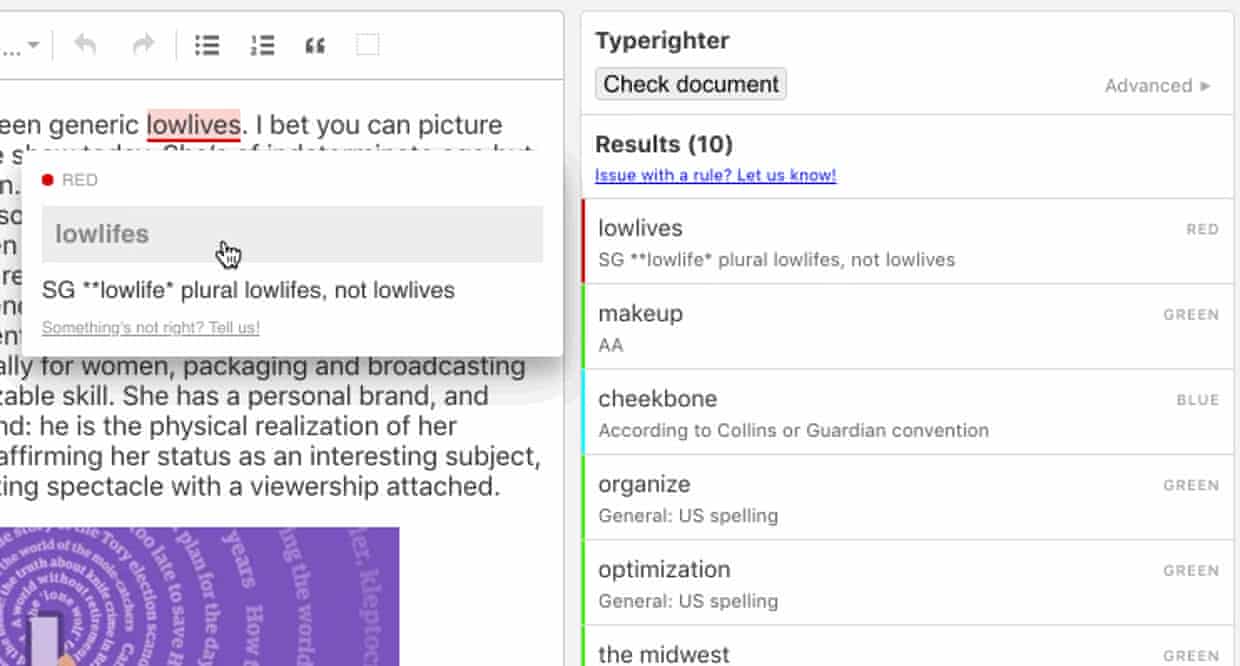Click the undo arrow icon
The image size is (1240, 666).
85,45
